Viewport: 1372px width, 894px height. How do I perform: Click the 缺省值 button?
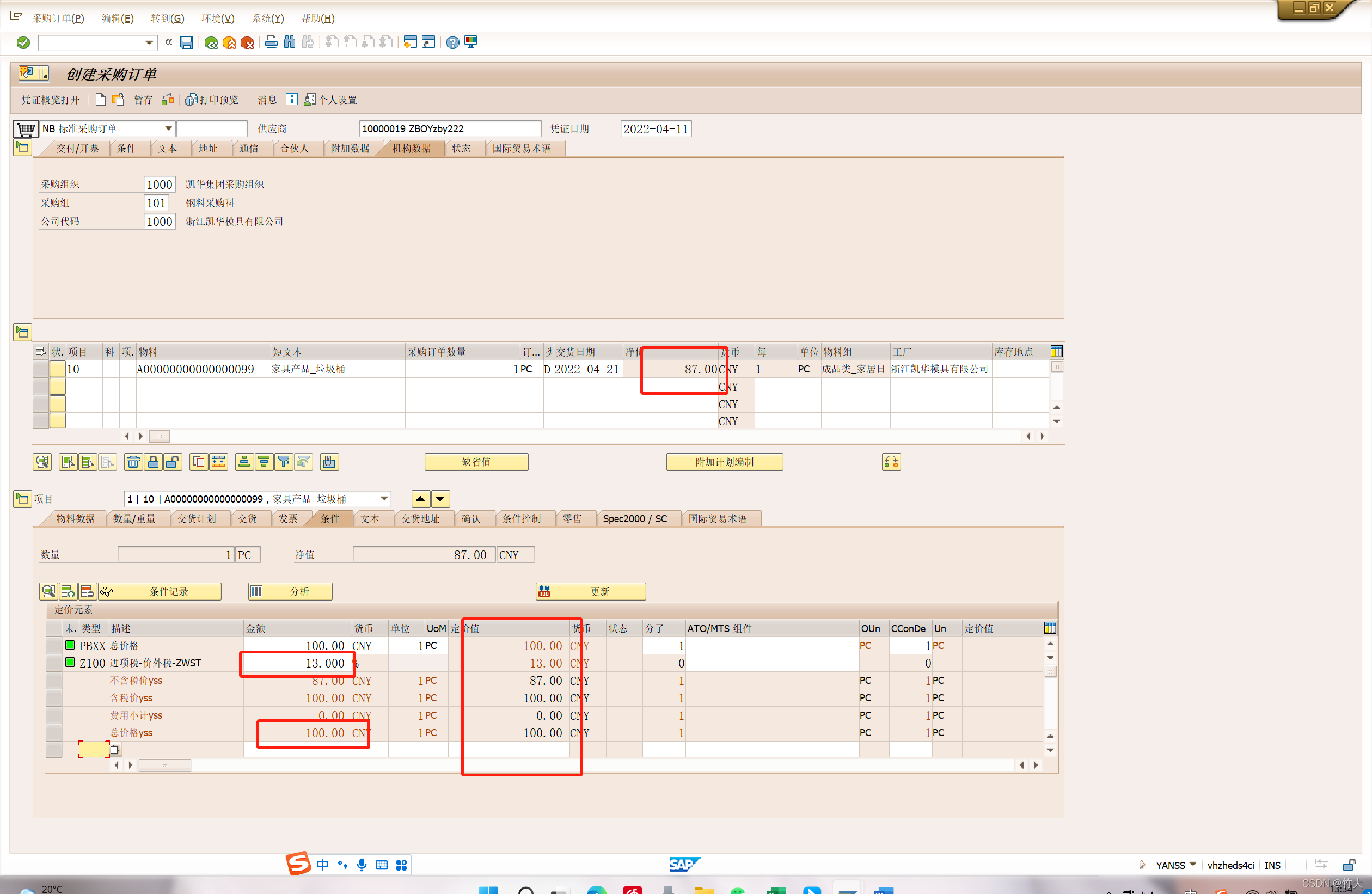point(476,462)
